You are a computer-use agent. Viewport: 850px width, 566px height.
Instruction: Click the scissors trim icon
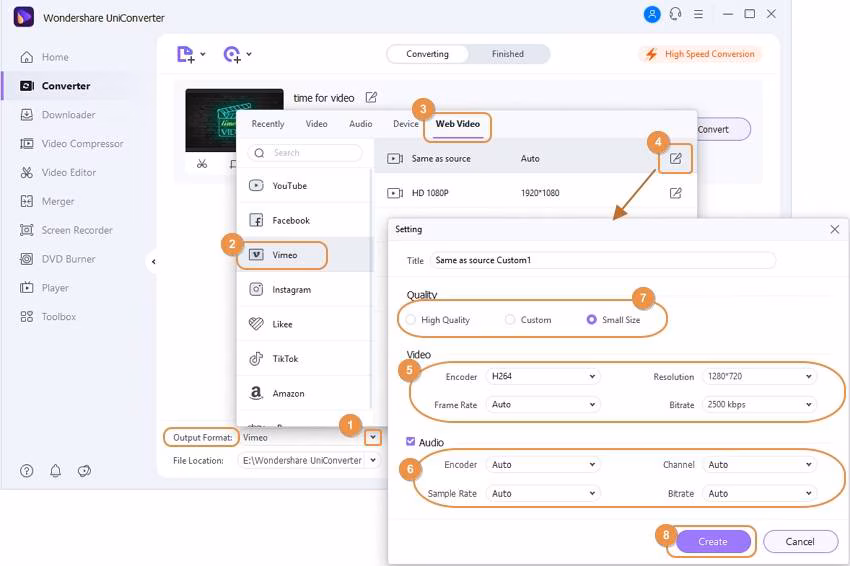[202, 164]
